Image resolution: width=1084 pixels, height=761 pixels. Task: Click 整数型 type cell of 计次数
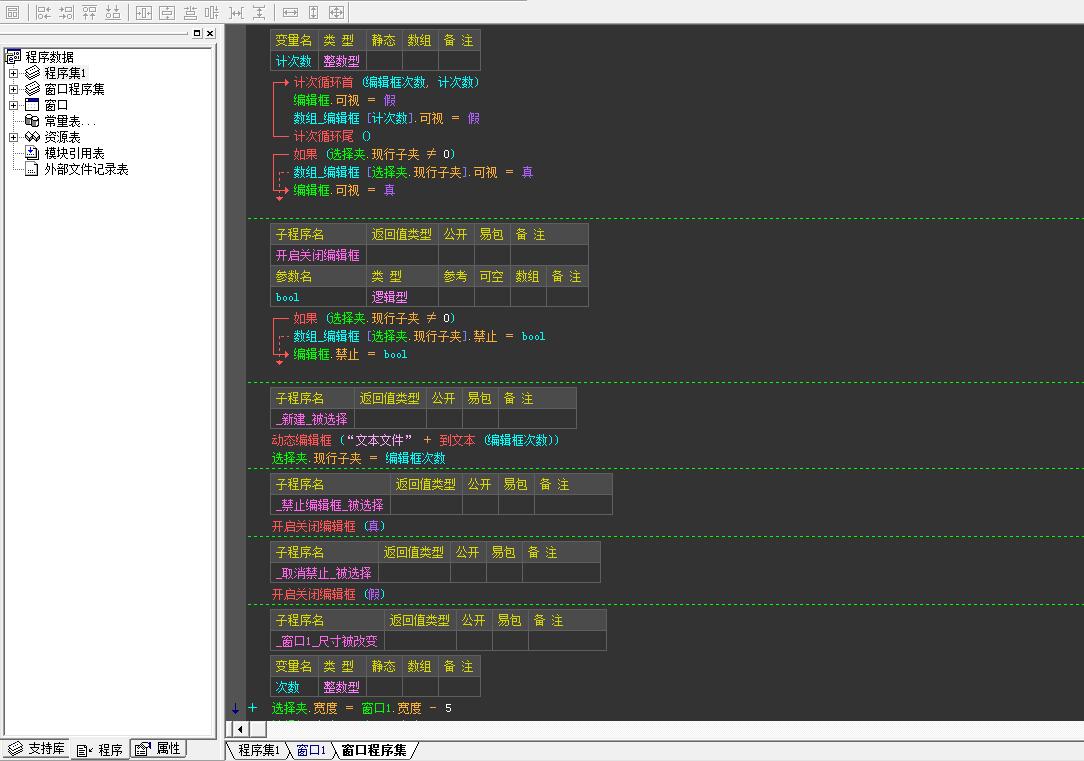click(x=342, y=62)
